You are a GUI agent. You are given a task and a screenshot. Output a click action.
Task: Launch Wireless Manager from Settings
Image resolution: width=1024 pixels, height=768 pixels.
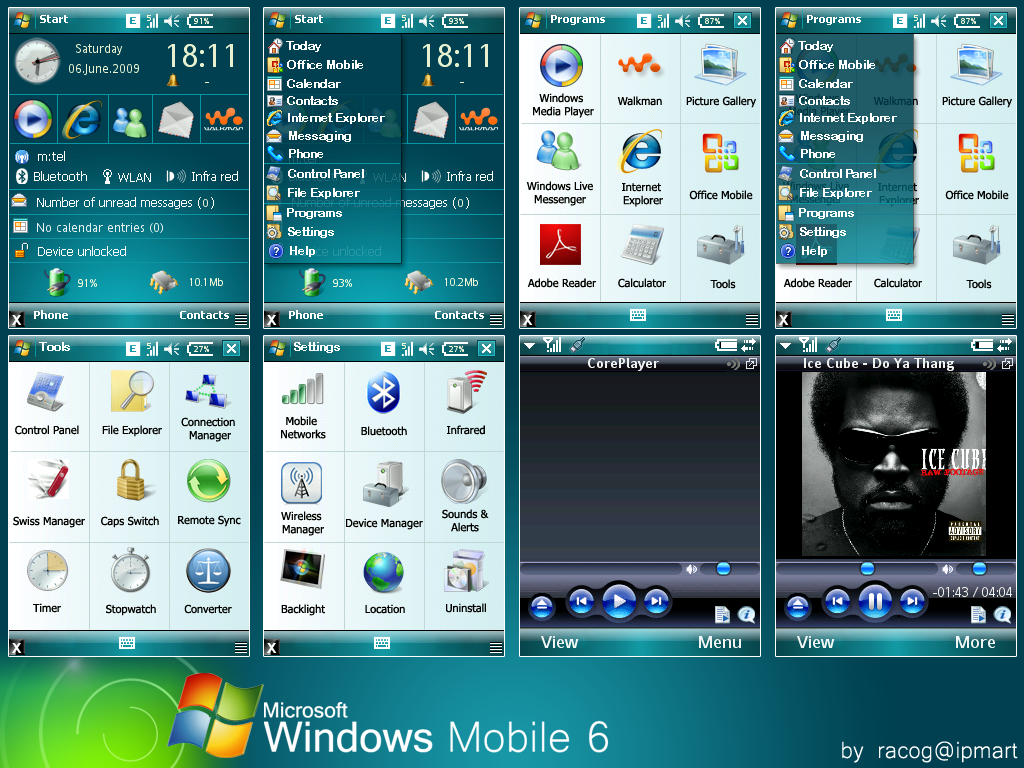[302, 498]
